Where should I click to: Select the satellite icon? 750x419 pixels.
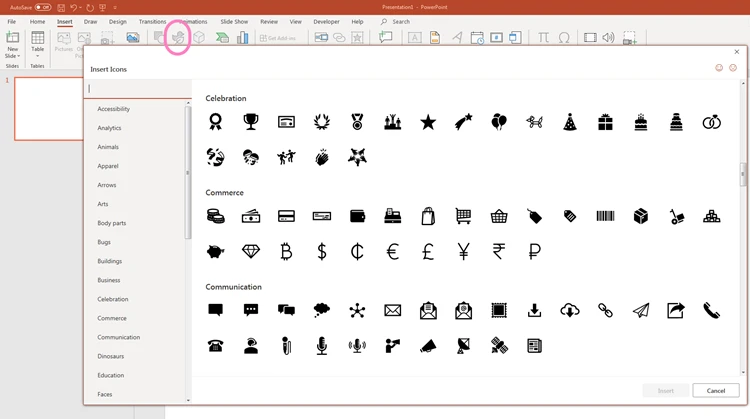(499, 346)
